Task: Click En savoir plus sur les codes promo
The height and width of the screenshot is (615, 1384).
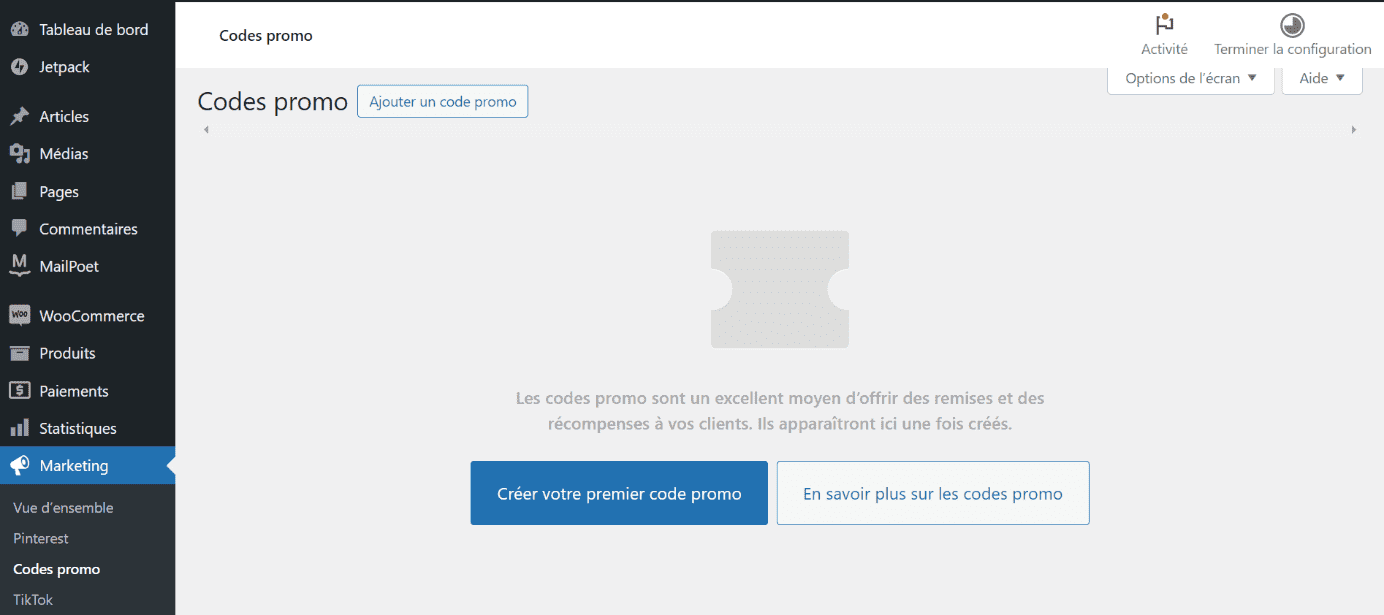Action: click(933, 493)
